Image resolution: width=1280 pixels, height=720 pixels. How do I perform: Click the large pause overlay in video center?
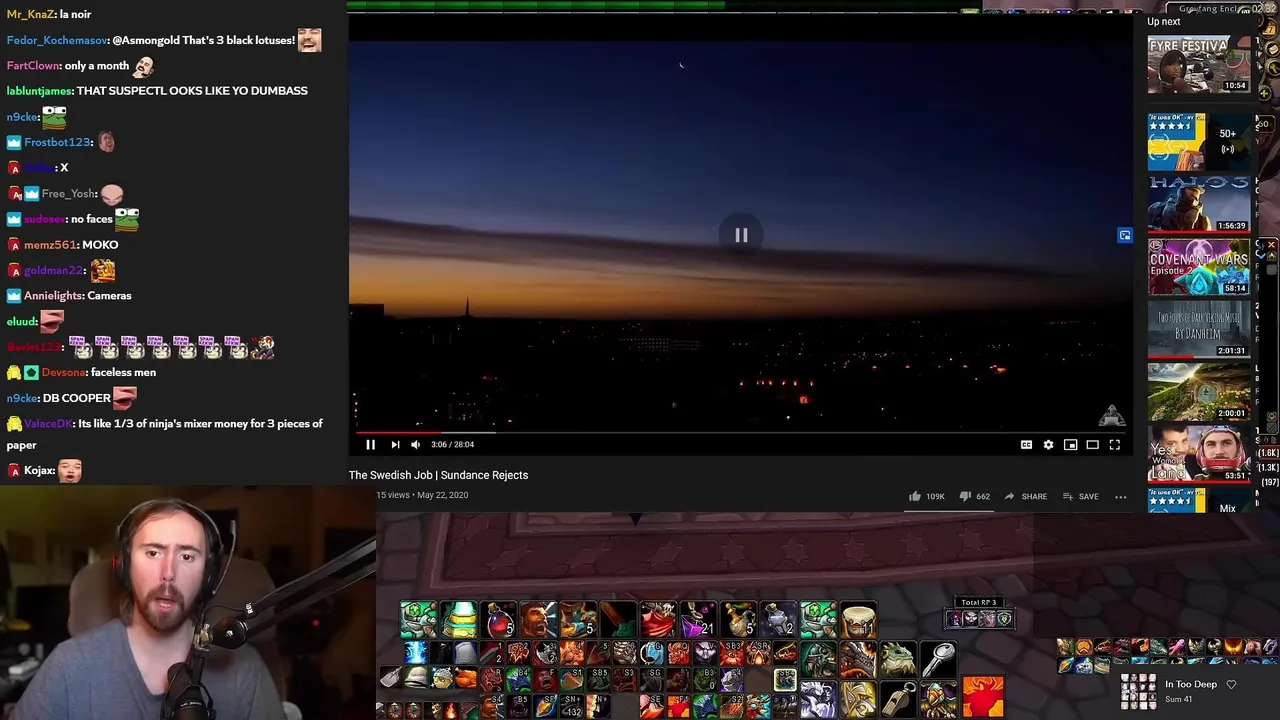741,235
